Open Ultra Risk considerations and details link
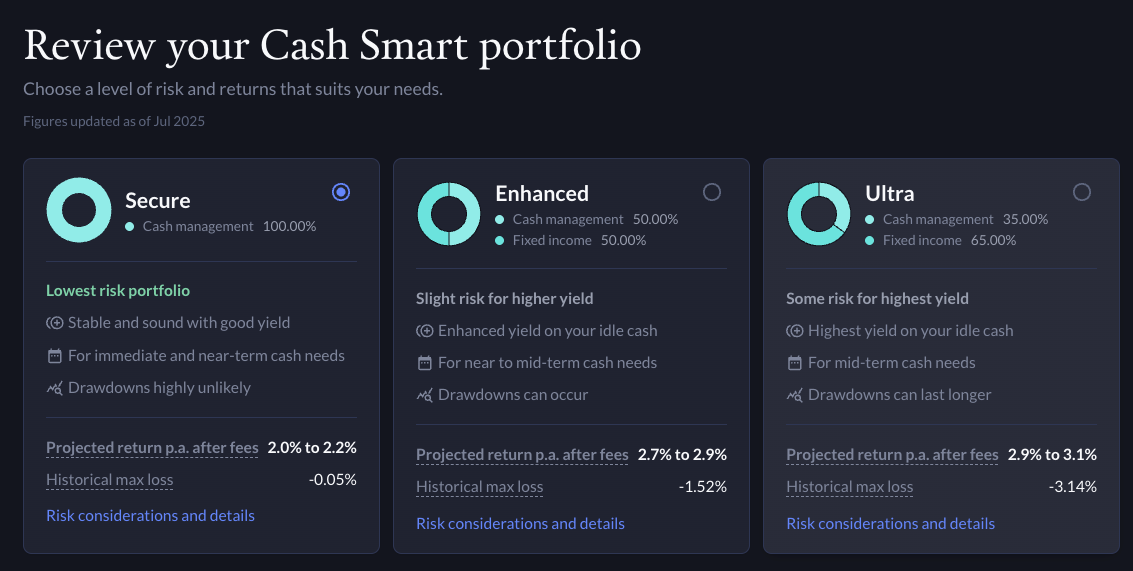The height and width of the screenshot is (571, 1133). coord(890,524)
